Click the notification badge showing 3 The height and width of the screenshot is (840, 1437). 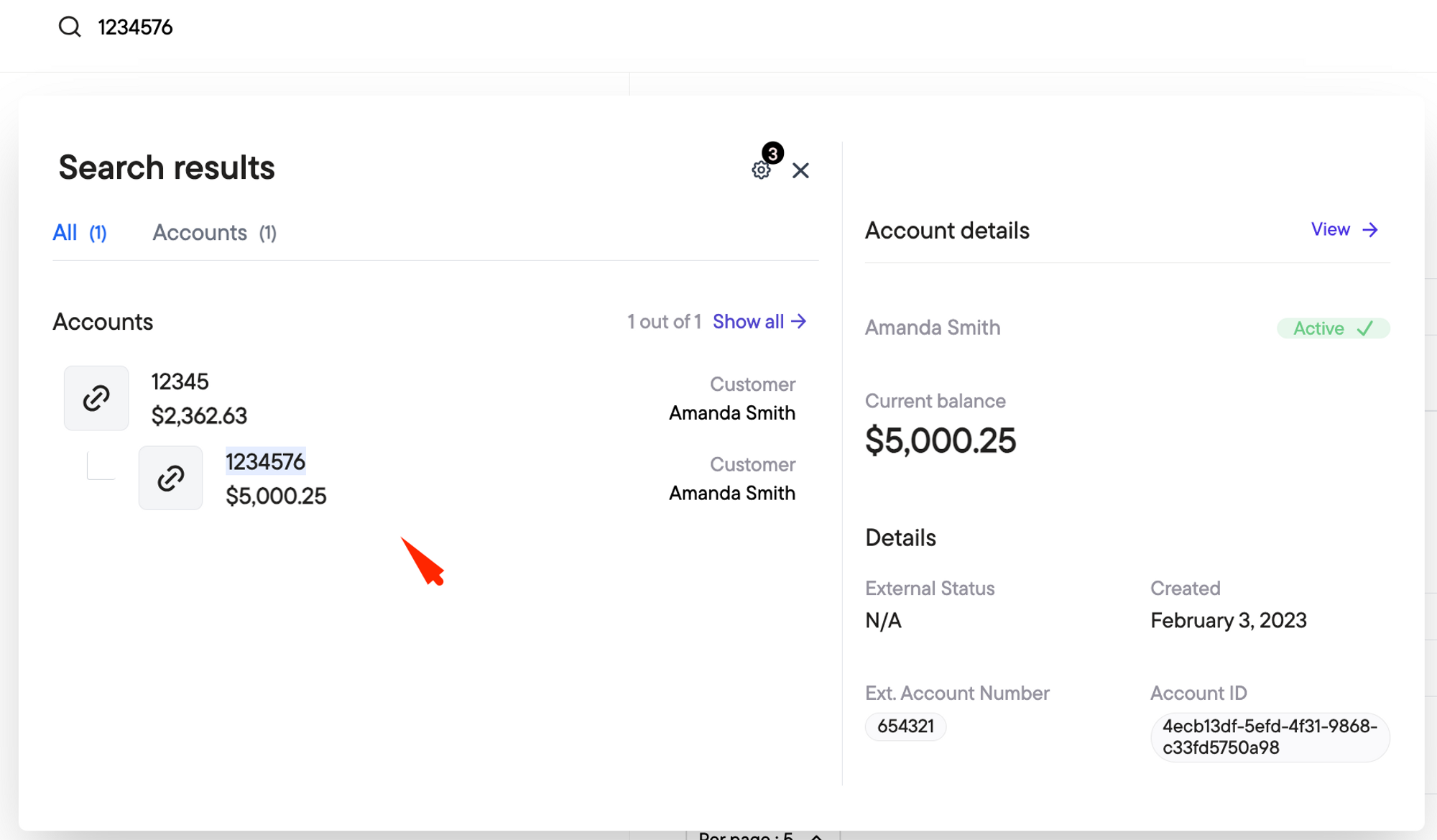772,153
